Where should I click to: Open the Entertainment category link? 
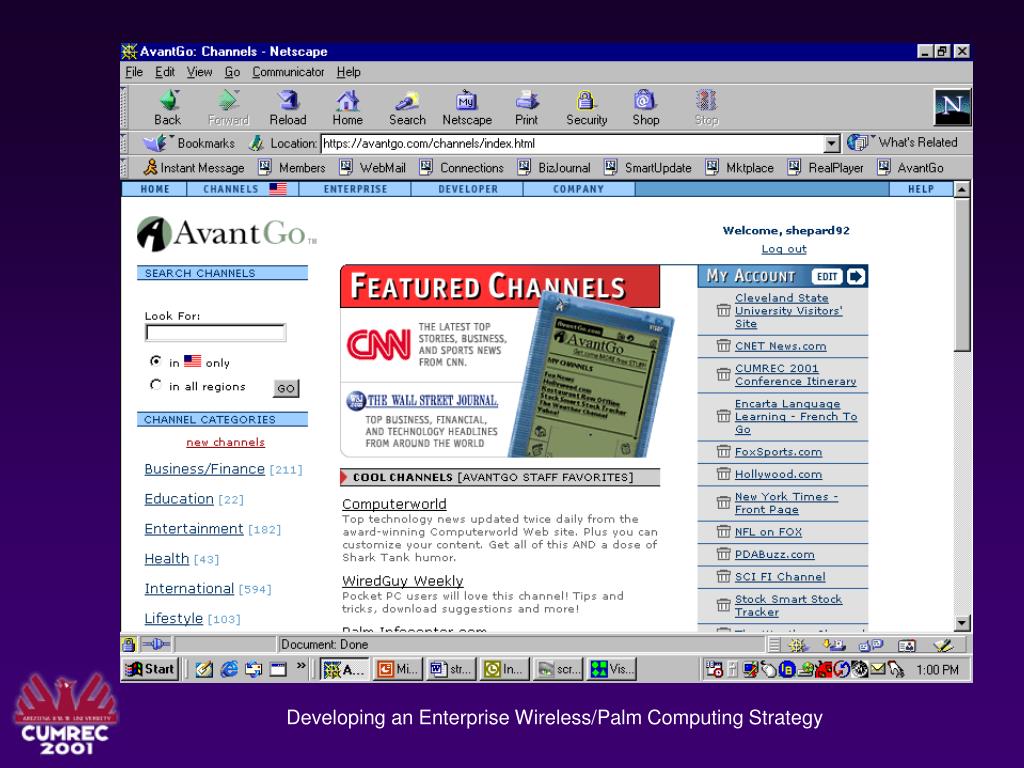pos(193,528)
